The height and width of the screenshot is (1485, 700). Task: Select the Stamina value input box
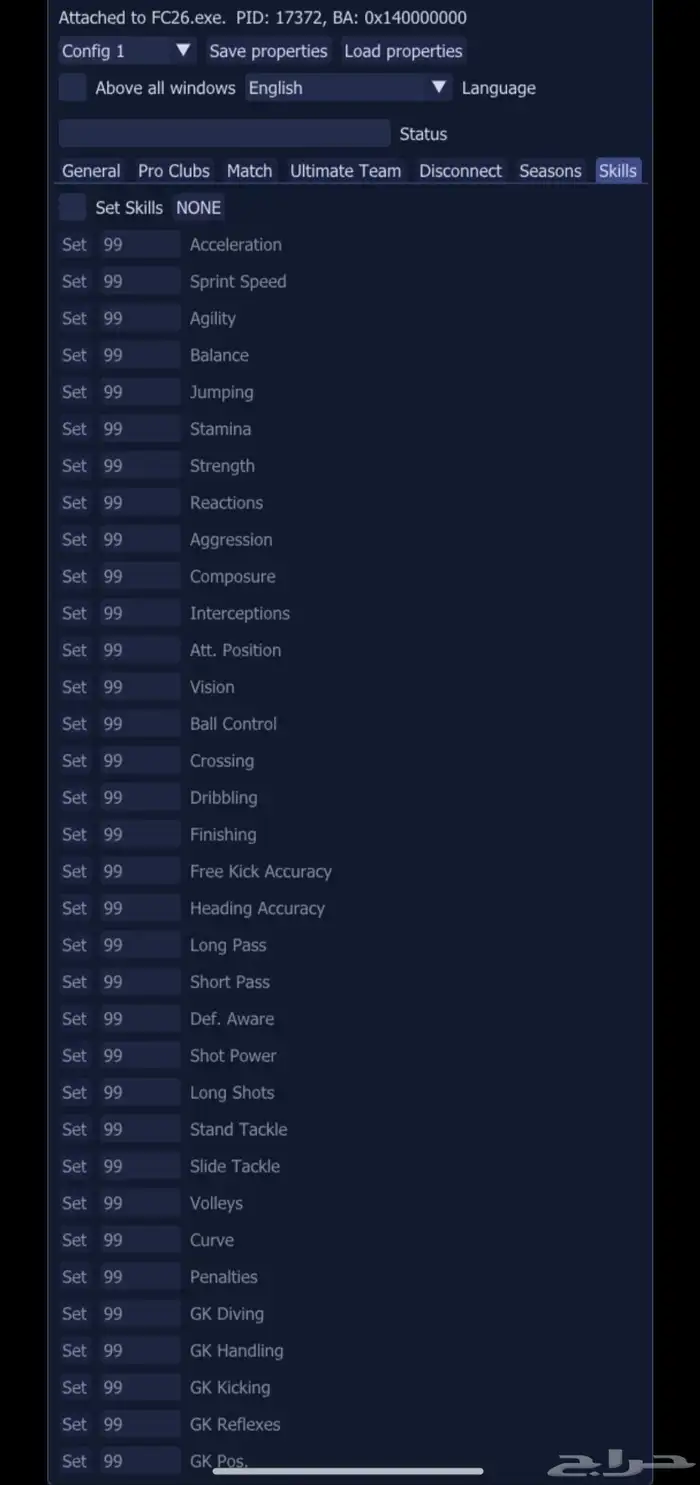coord(139,429)
